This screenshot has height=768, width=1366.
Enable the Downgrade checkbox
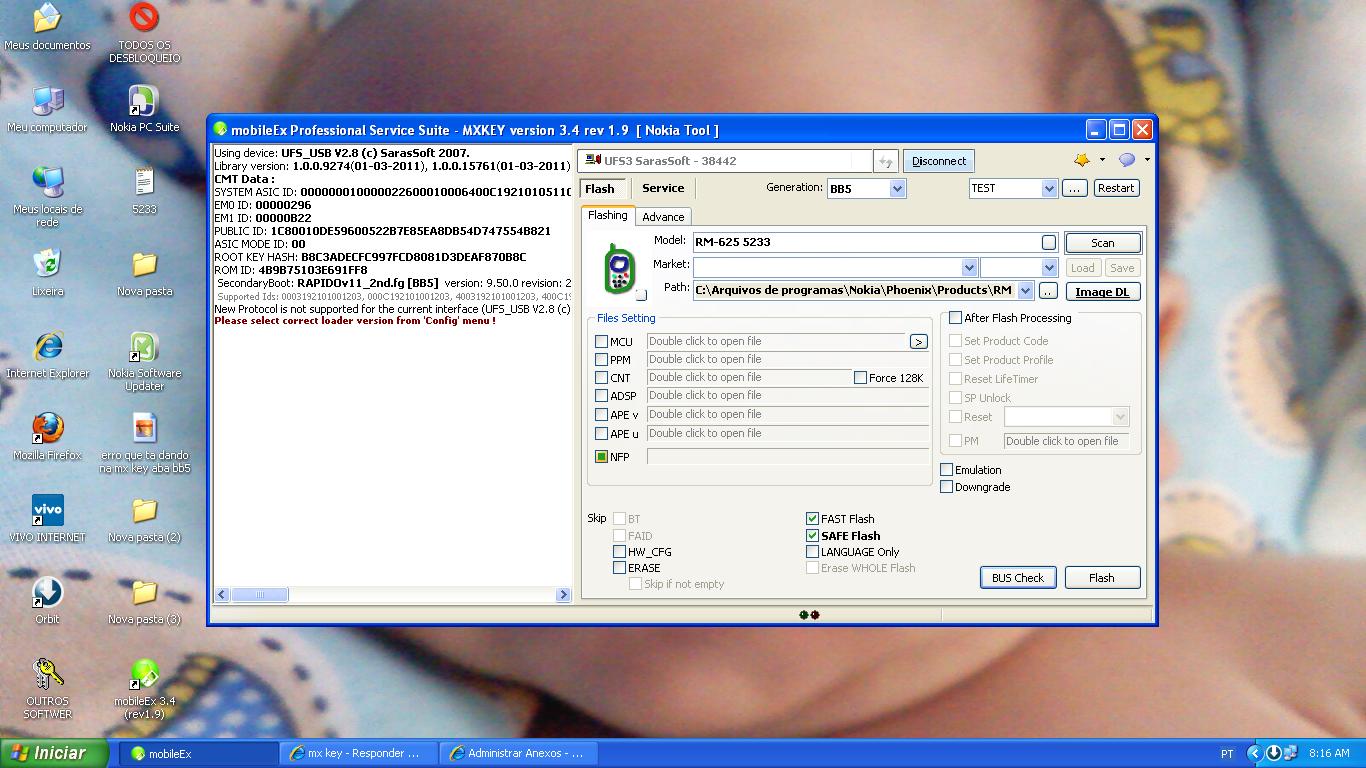(x=946, y=487)
